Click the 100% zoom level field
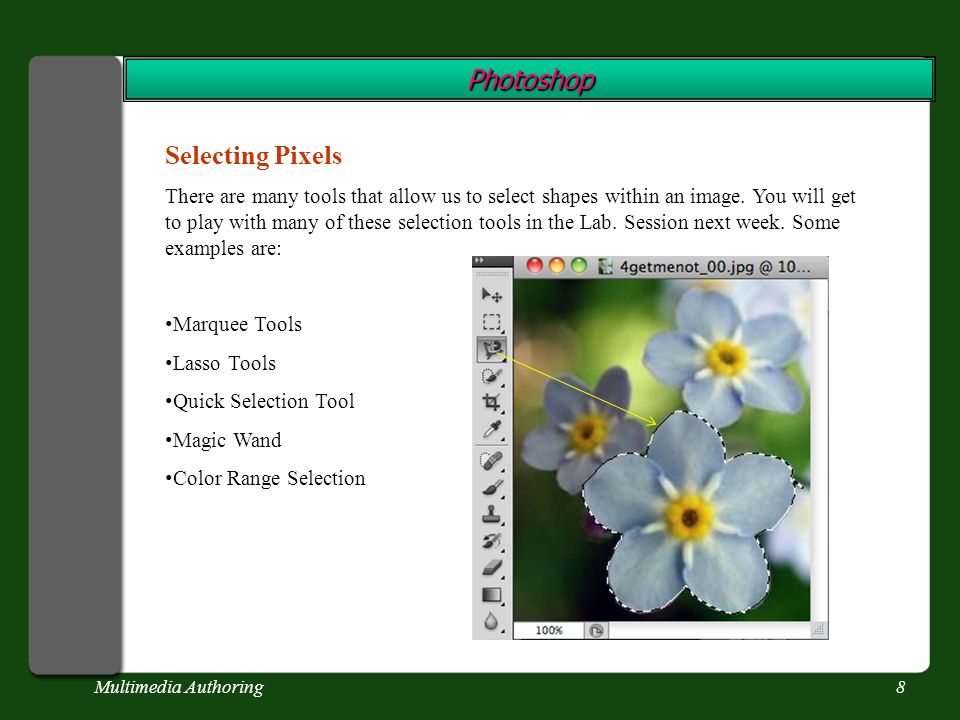Screen dimensions: 960x720 click(549, 630)
